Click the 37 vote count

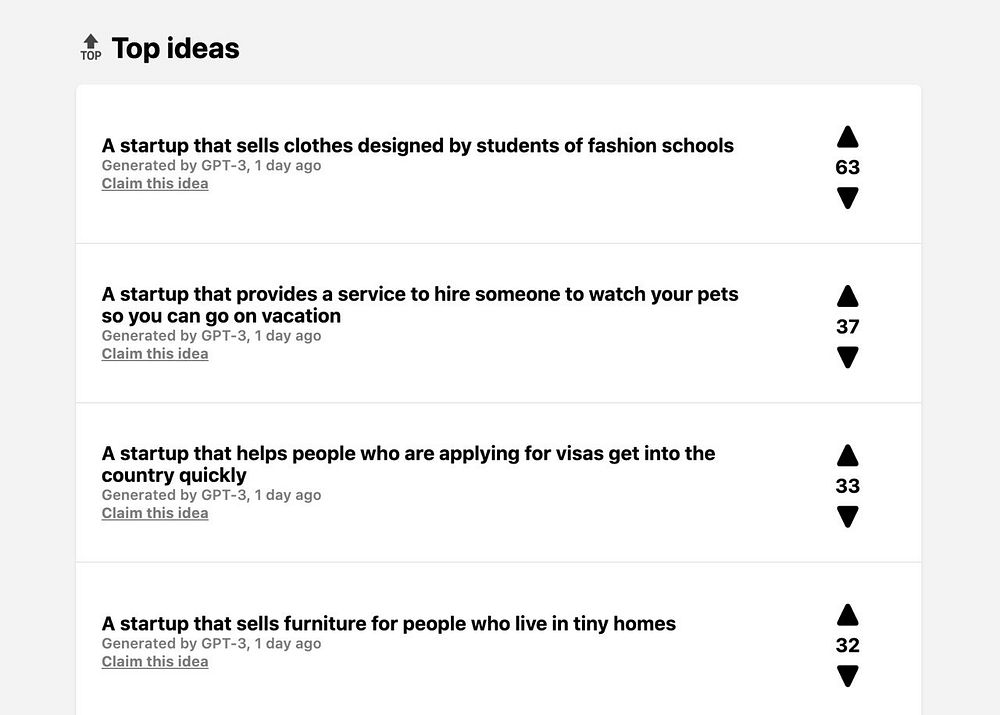[847, 327]
